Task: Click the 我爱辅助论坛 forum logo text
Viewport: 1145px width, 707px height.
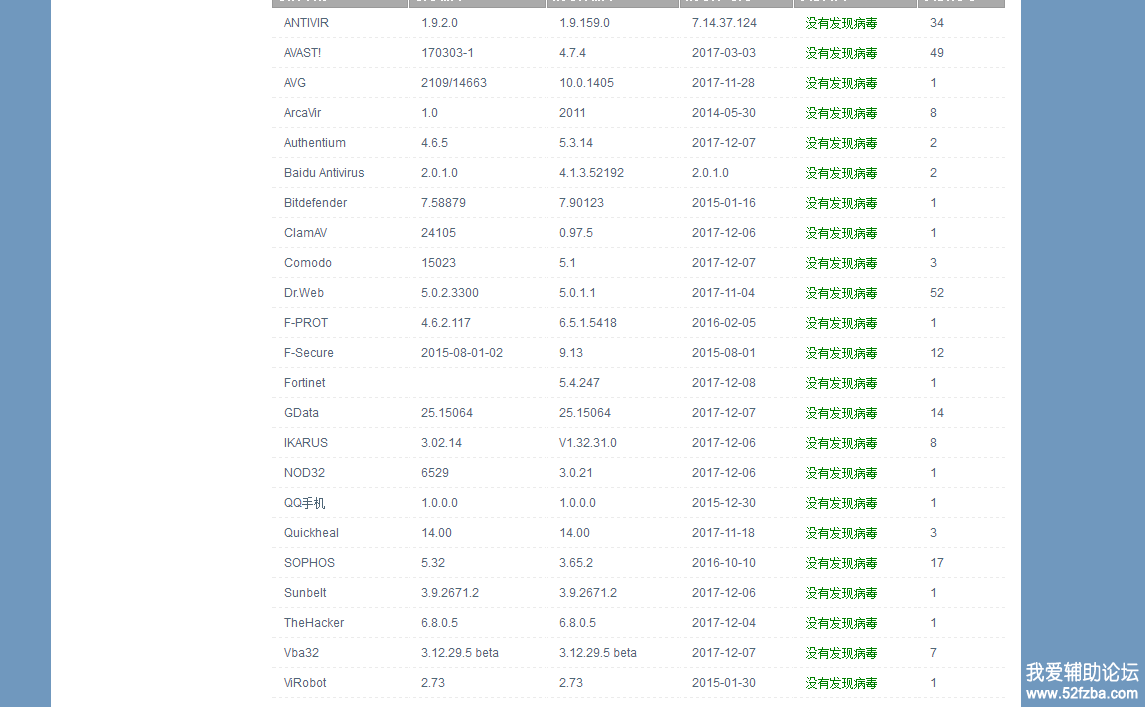Action: coord(1082,672)
